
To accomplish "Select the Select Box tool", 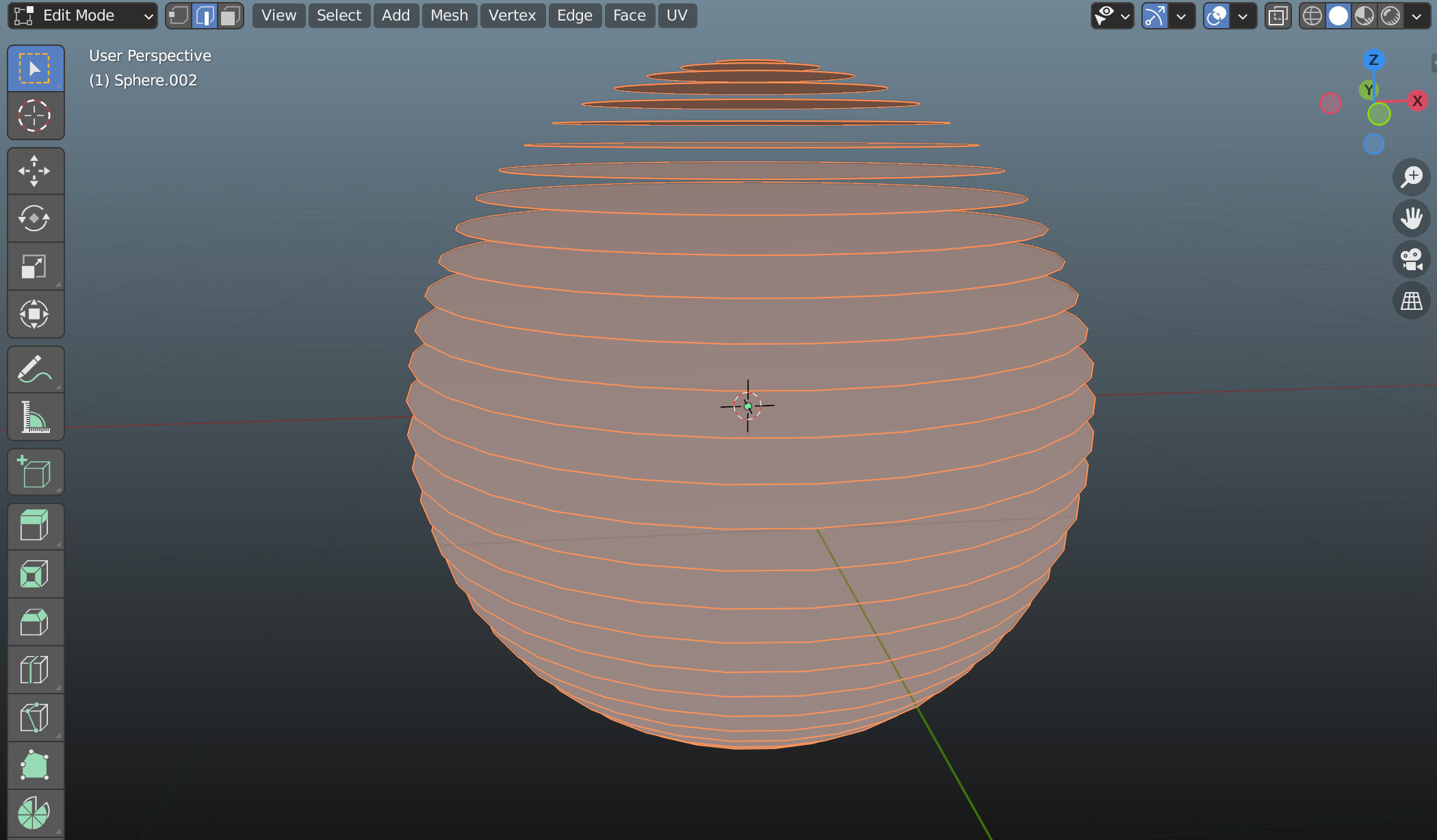I will click(36, 68).
